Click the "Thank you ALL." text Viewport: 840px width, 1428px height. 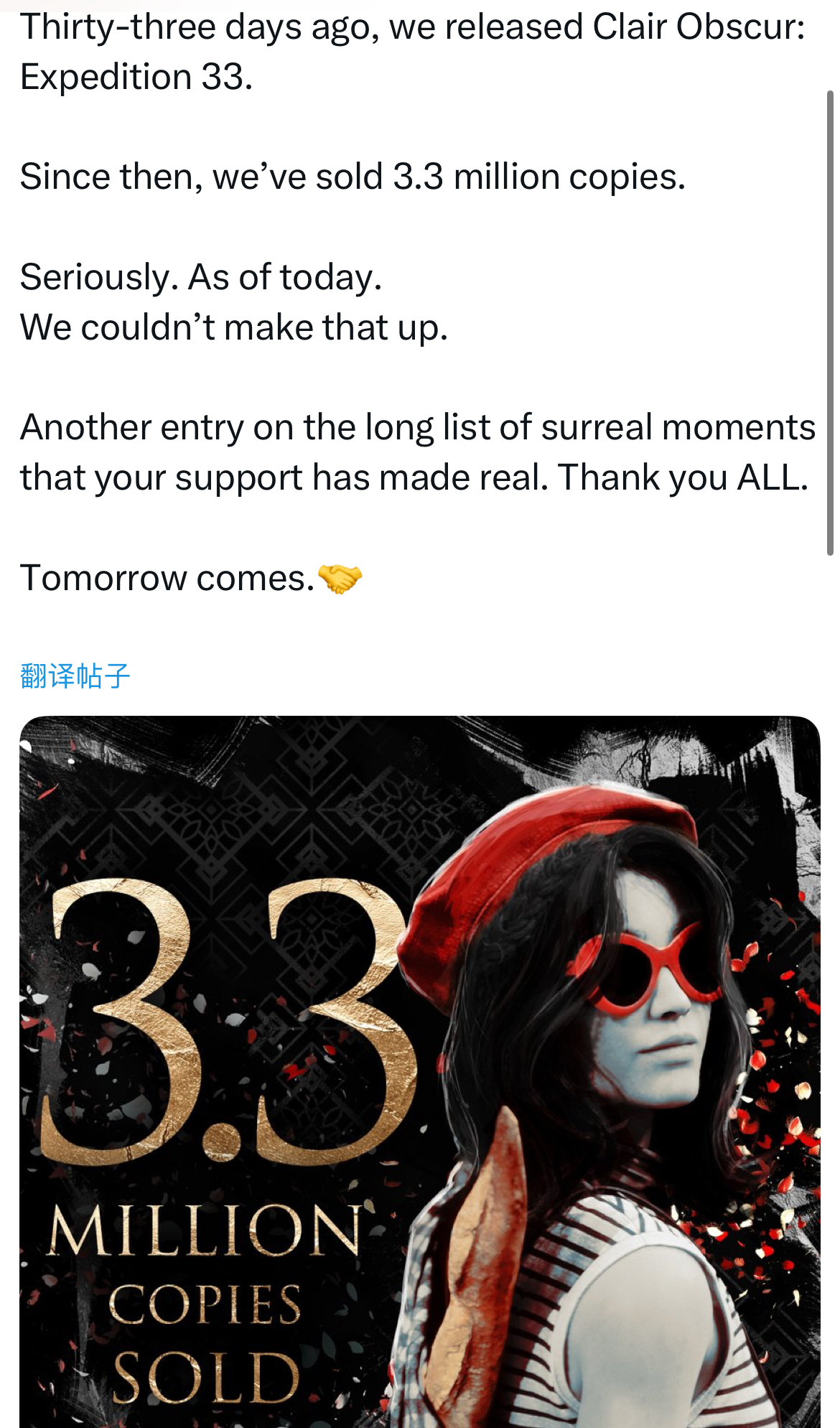click(x=683, y=477)
